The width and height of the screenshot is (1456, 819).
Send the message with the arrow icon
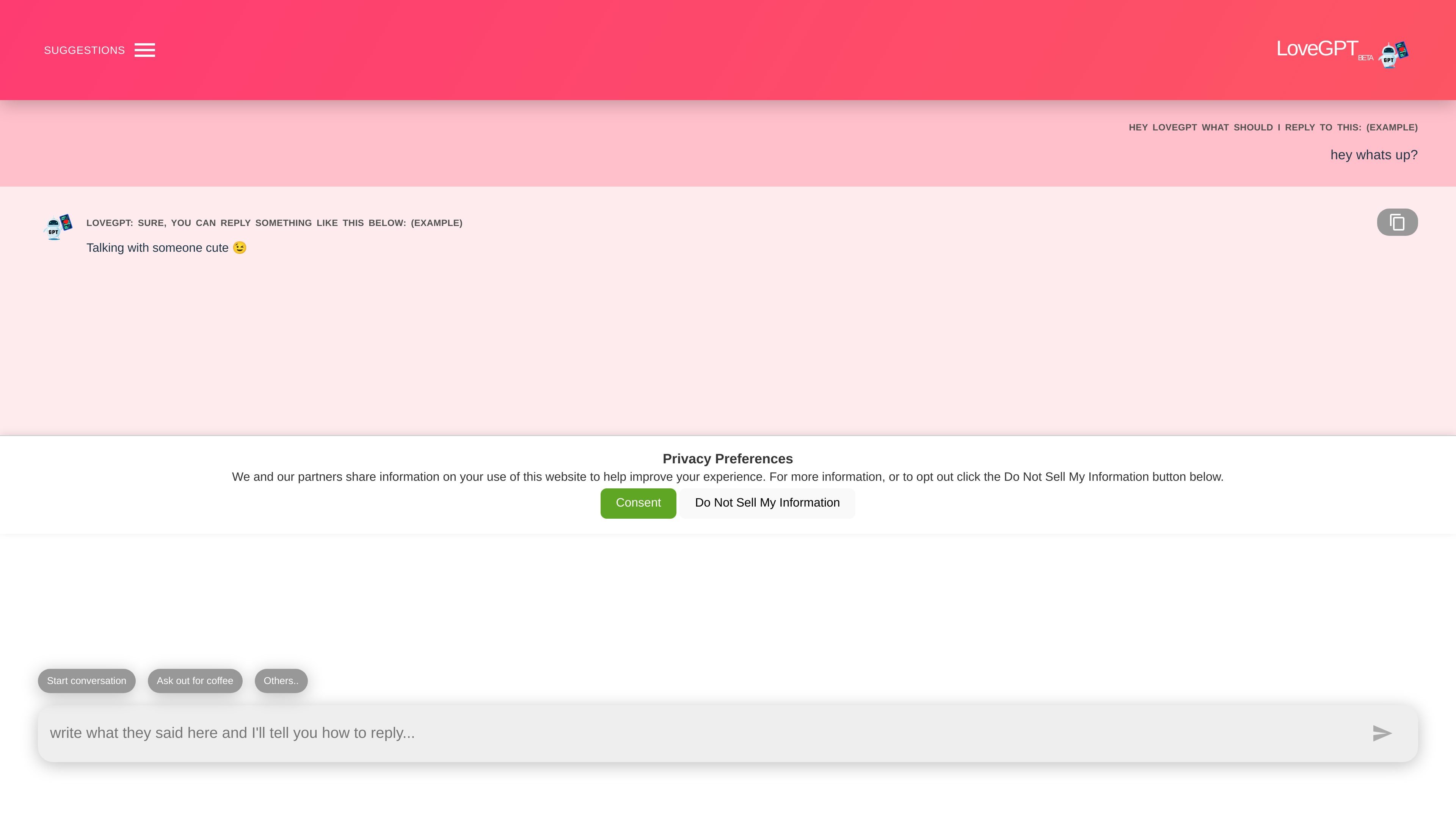tap(1382, 733)
